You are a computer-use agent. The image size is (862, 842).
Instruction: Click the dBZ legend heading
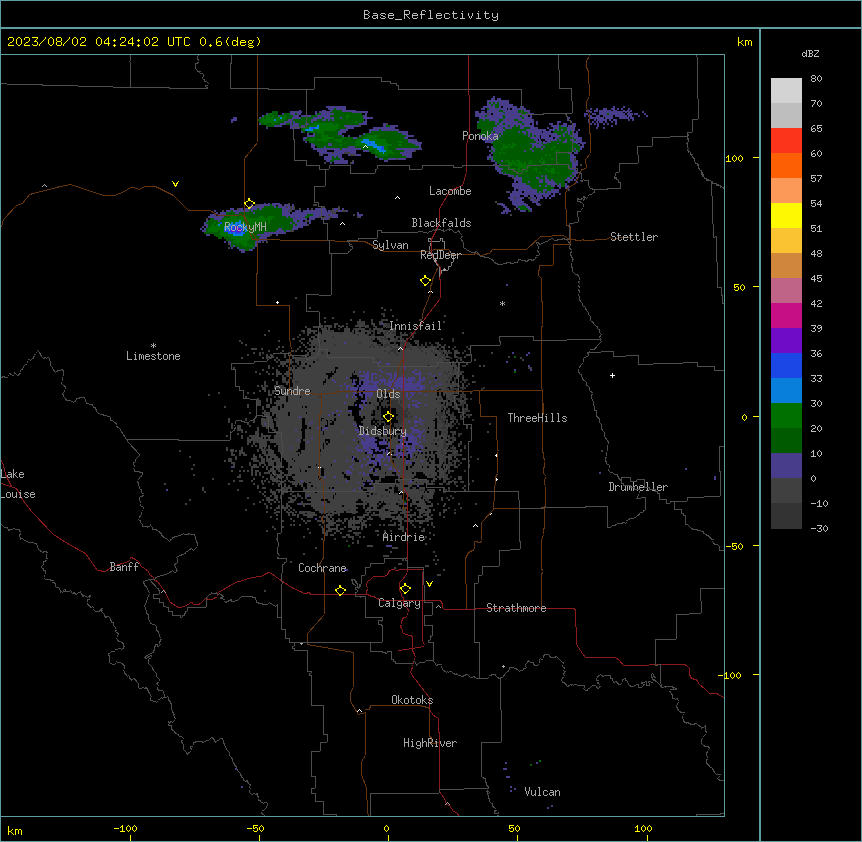click(810, 53)
